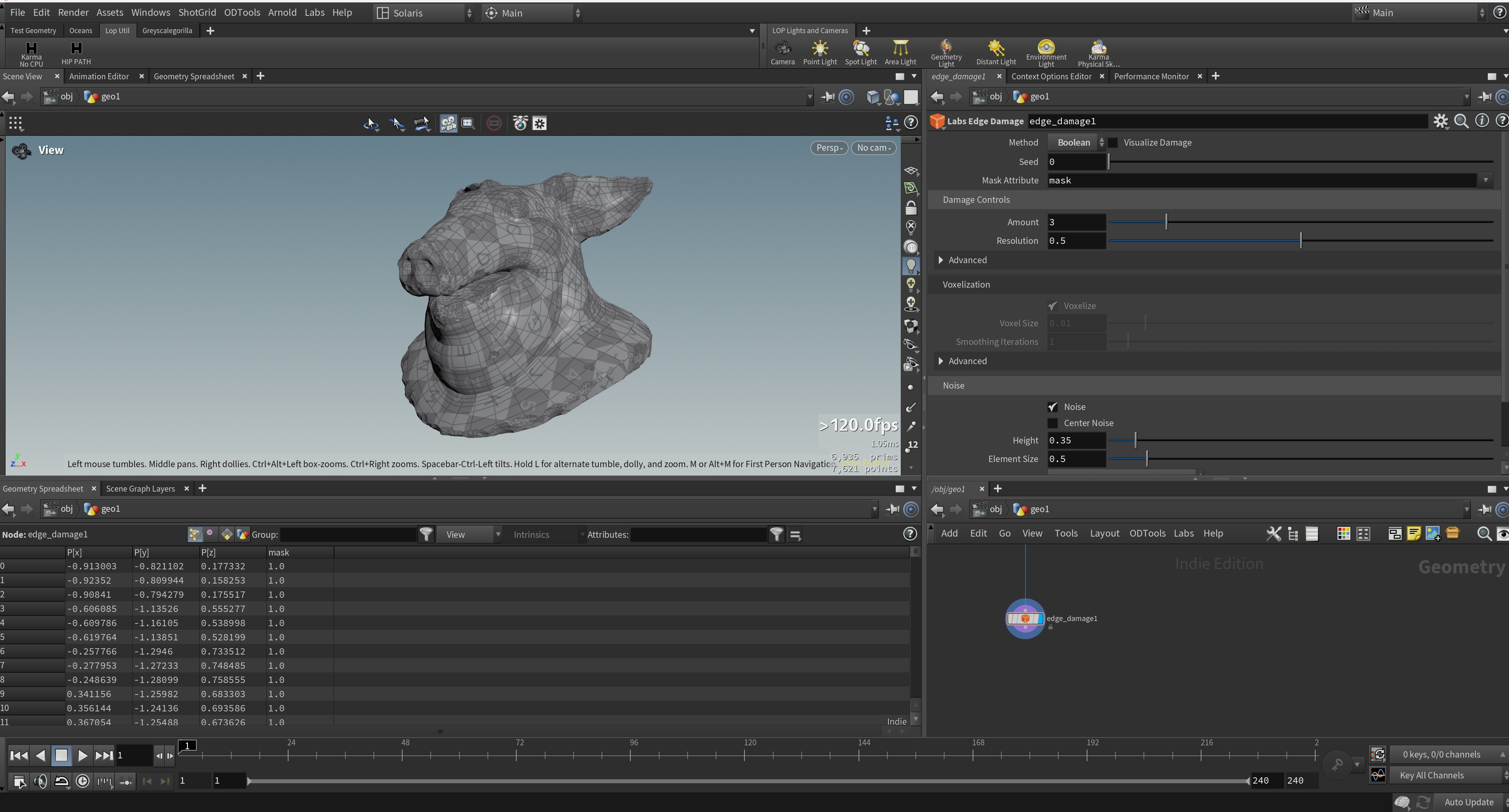Add an Area Light from shelf
1509x812 pixels.
click(x=900, y=52)
